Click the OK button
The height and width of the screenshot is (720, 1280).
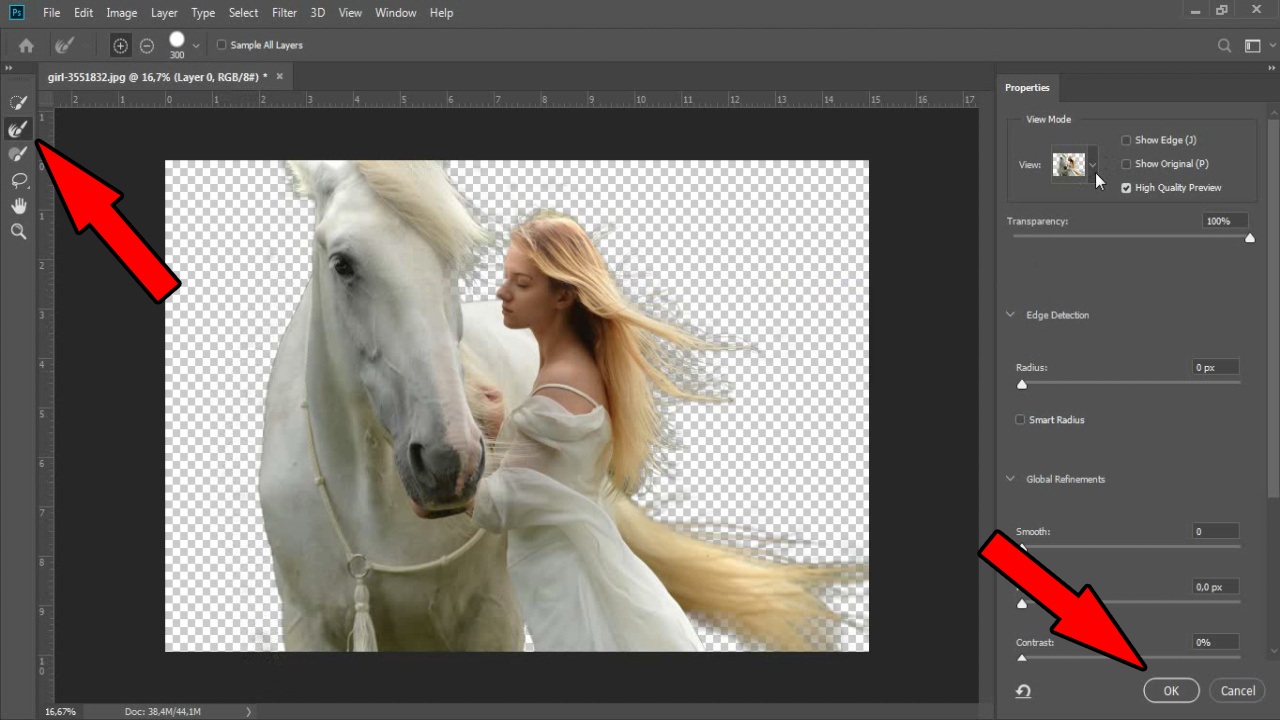[1171, 691]
